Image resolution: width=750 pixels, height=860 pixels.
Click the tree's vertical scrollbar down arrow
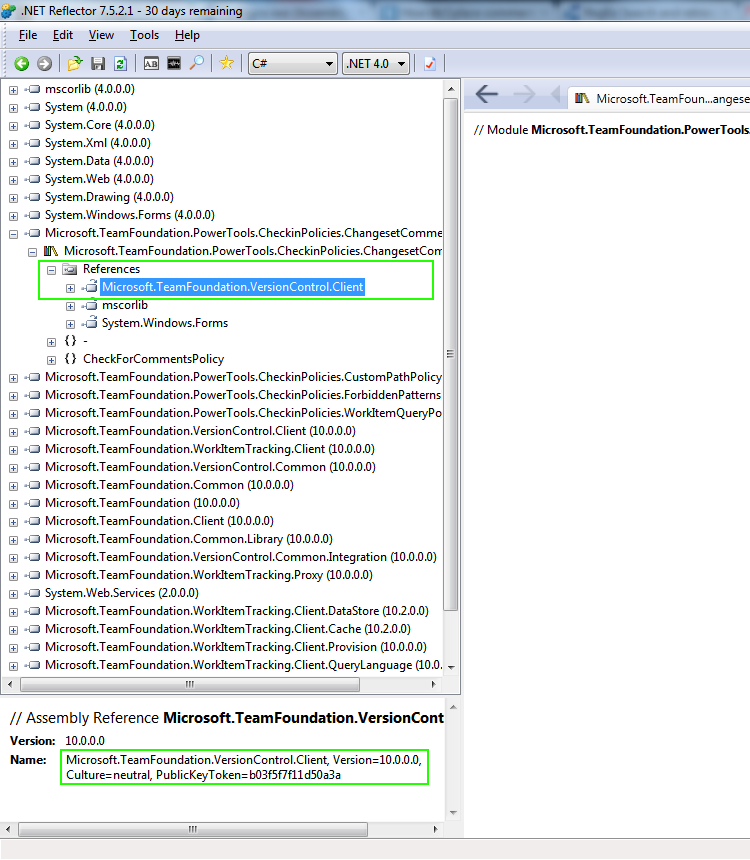(x=451, y=667)
